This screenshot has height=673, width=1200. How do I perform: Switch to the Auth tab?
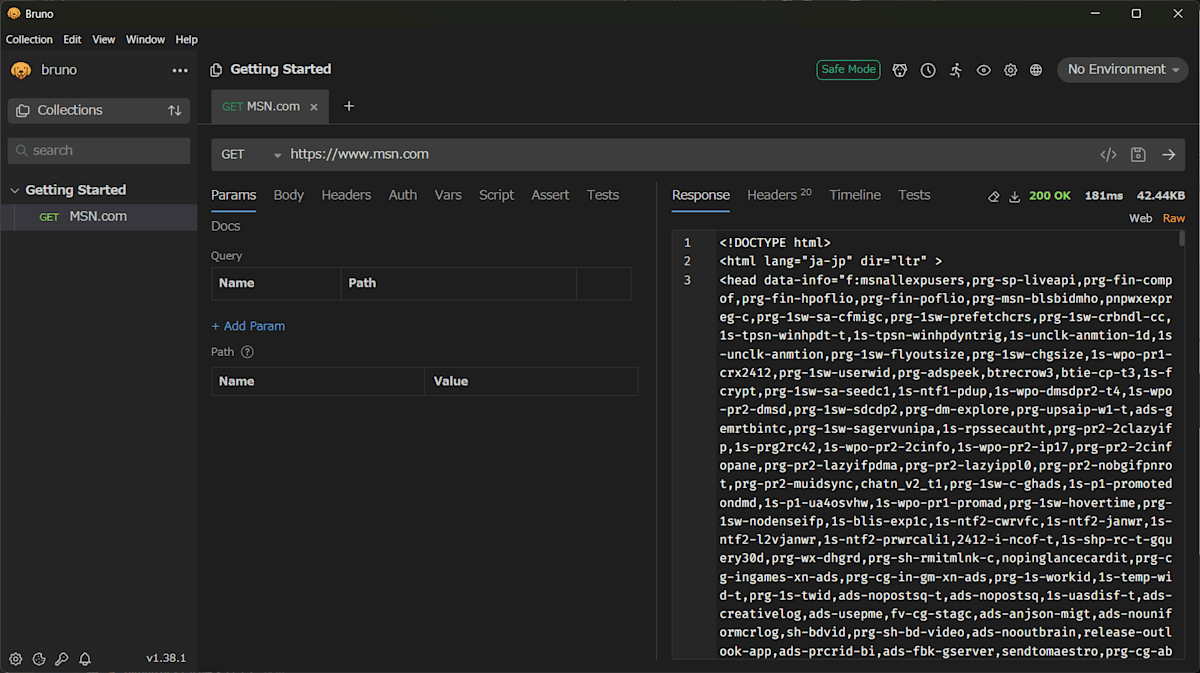point(403,195)
